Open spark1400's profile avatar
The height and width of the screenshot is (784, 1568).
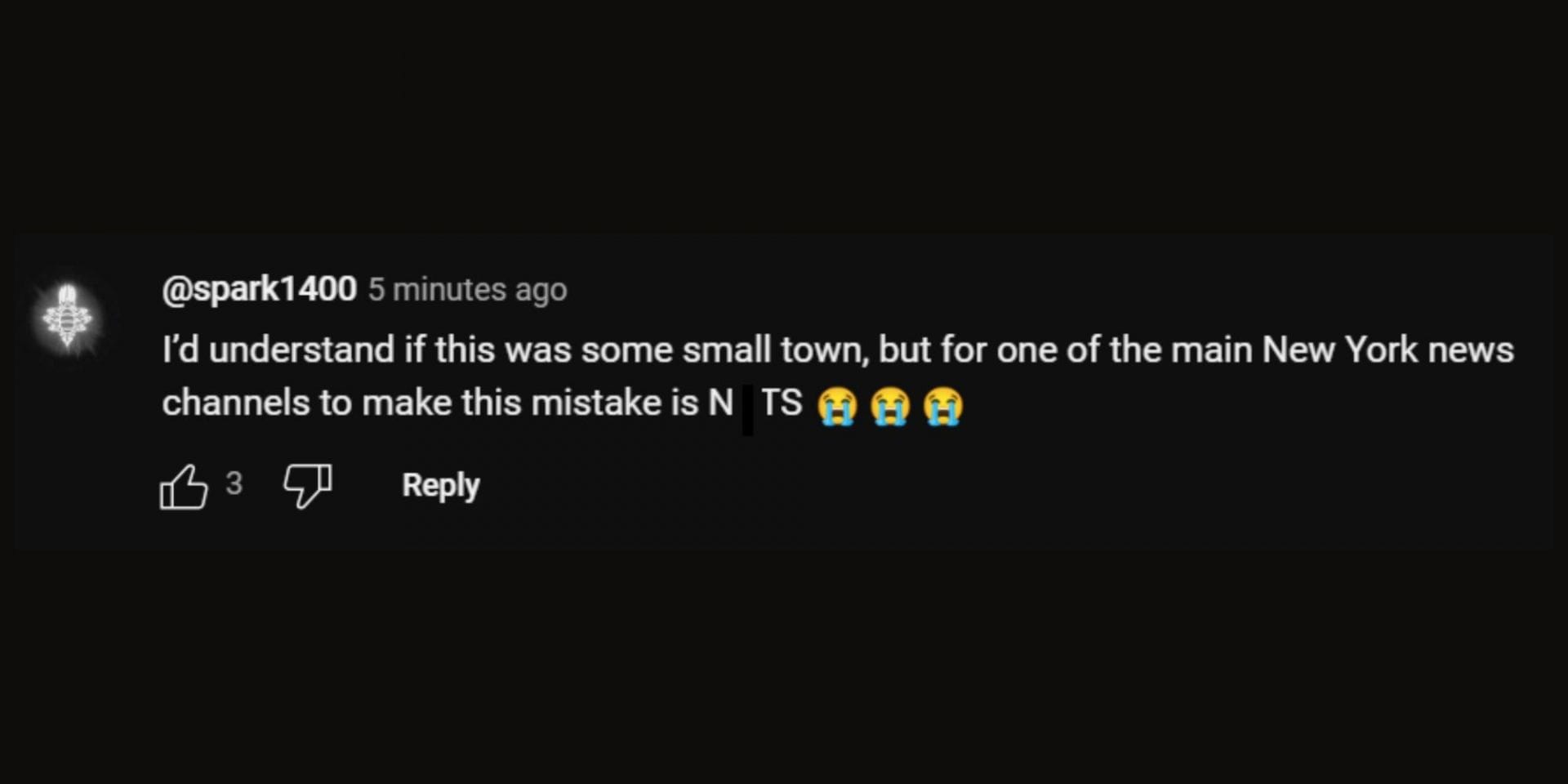coord(69,318)
